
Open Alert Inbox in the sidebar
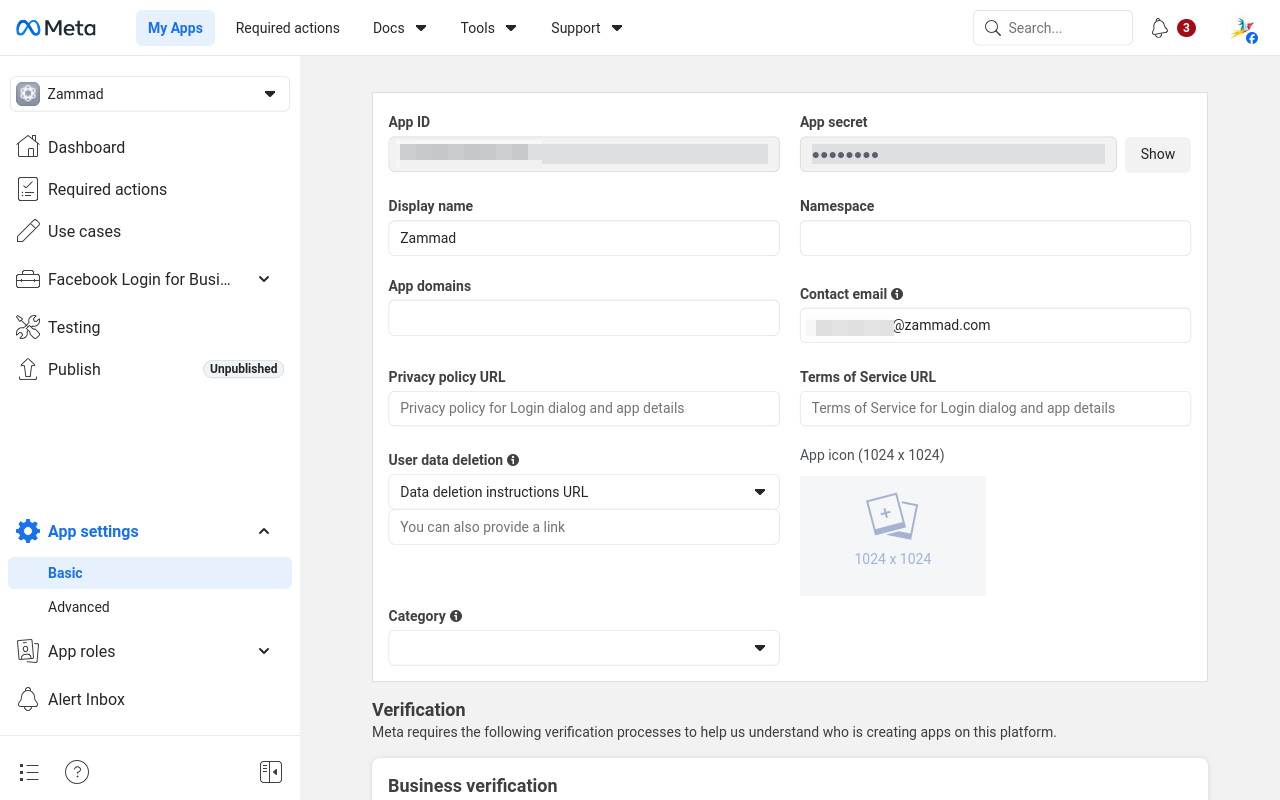150,699
